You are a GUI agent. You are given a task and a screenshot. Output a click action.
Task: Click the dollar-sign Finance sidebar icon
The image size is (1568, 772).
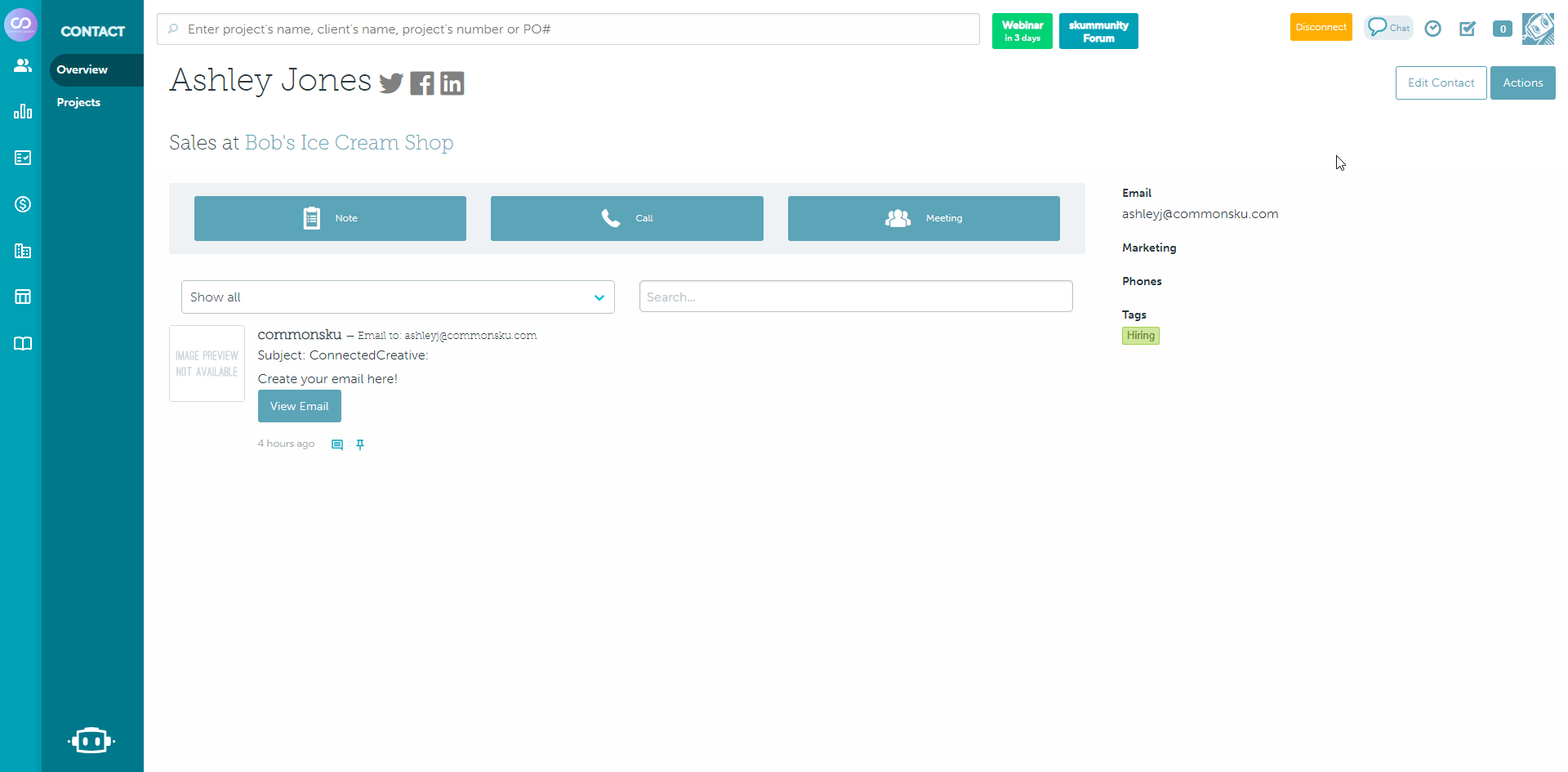(x=22, y=204)
